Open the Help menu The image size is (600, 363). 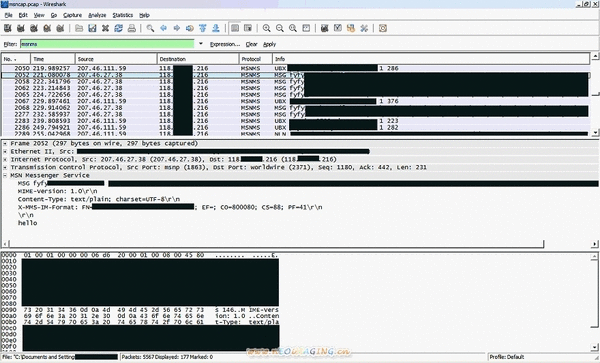coord(144,15)
